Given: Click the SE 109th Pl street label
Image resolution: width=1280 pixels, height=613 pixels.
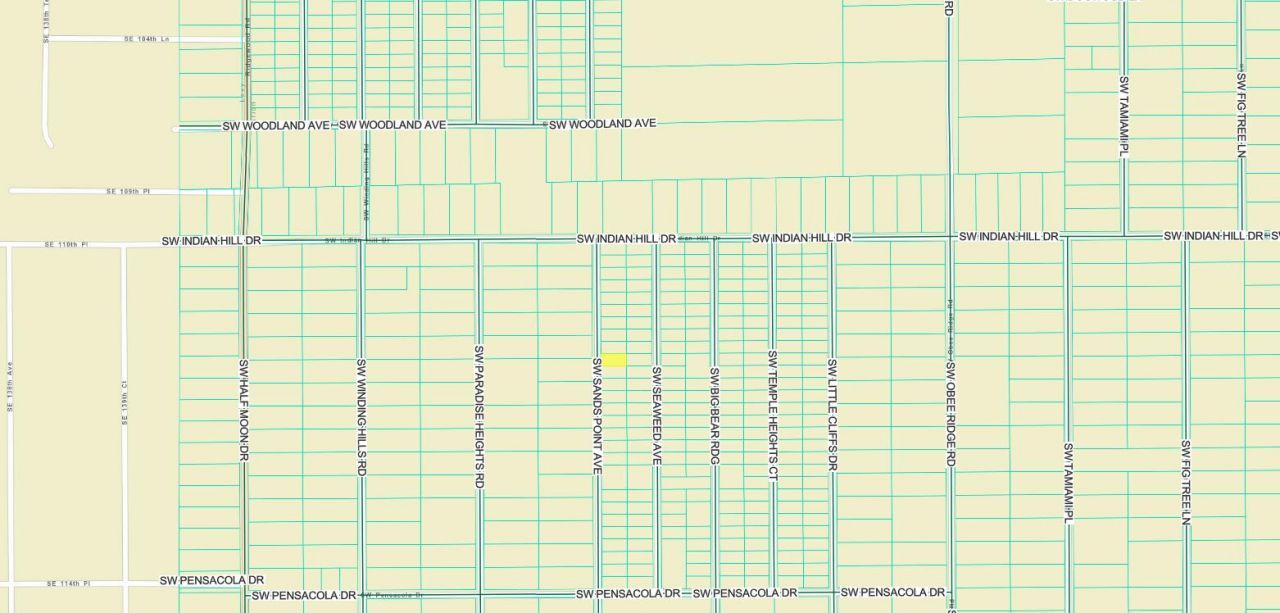Looking at the screenshot, I should pos(128,191).
